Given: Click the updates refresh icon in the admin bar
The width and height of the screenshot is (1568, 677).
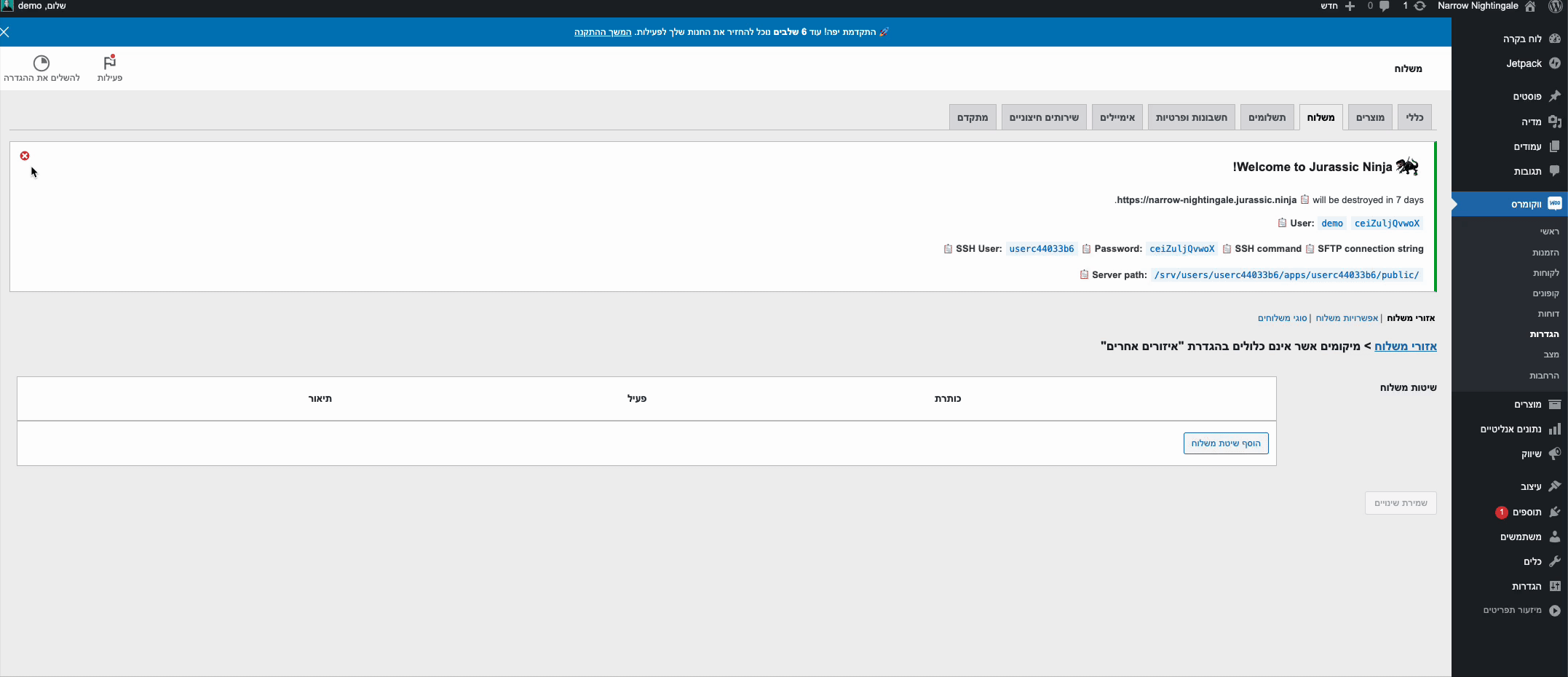Looking at the screenshot, I should pos(1419,7).
